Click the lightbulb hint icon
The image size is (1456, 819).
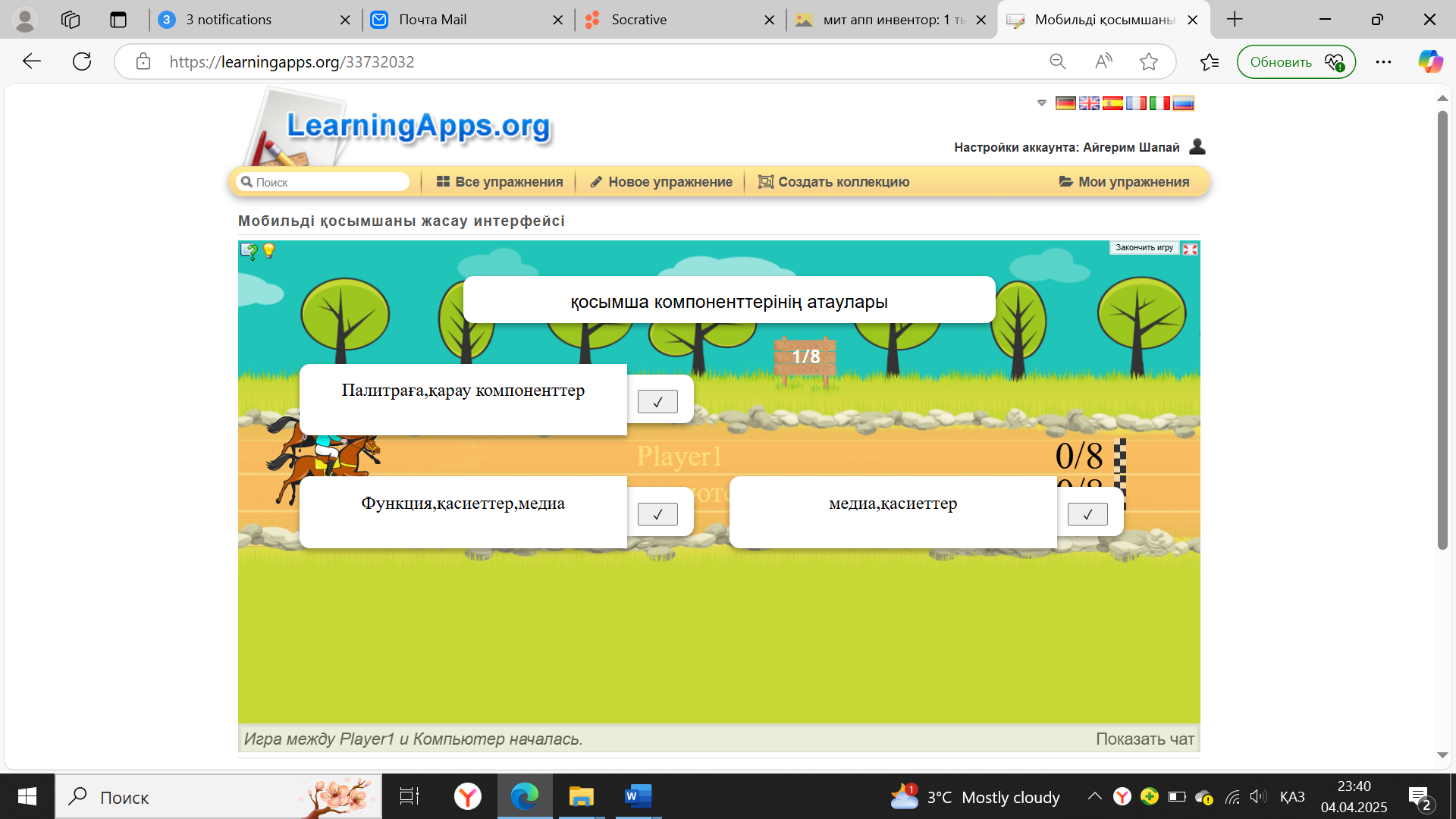tap(268, 251)
